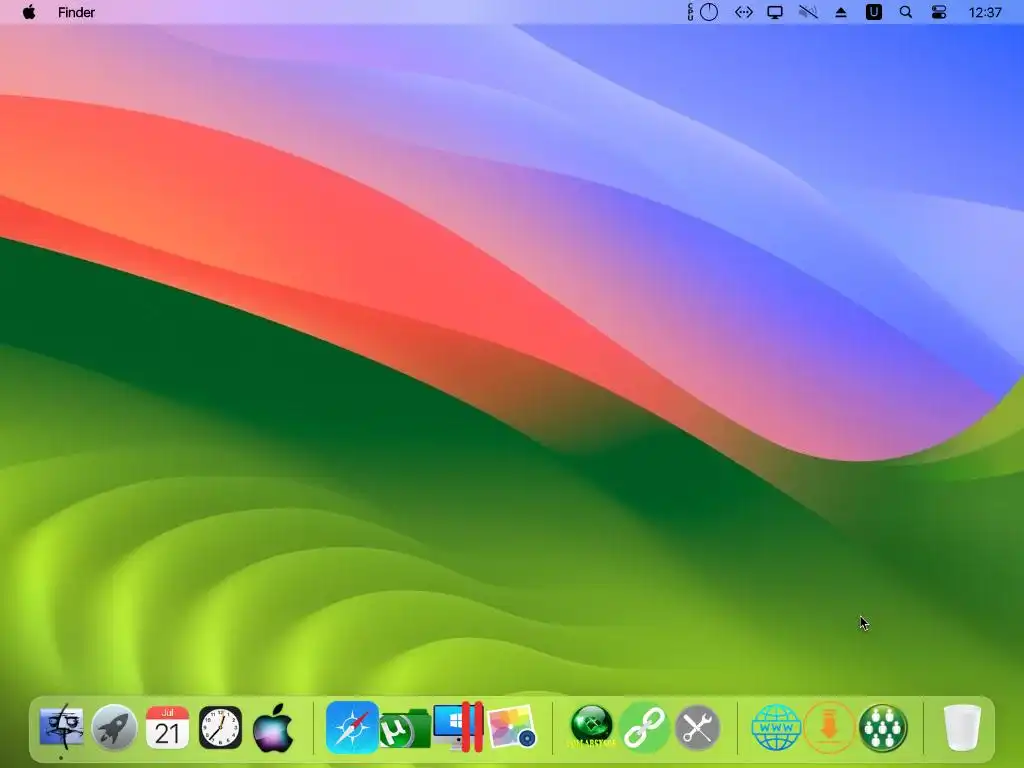
Task: Open Spotlight search magnifier
Action: tap(906, 12)
